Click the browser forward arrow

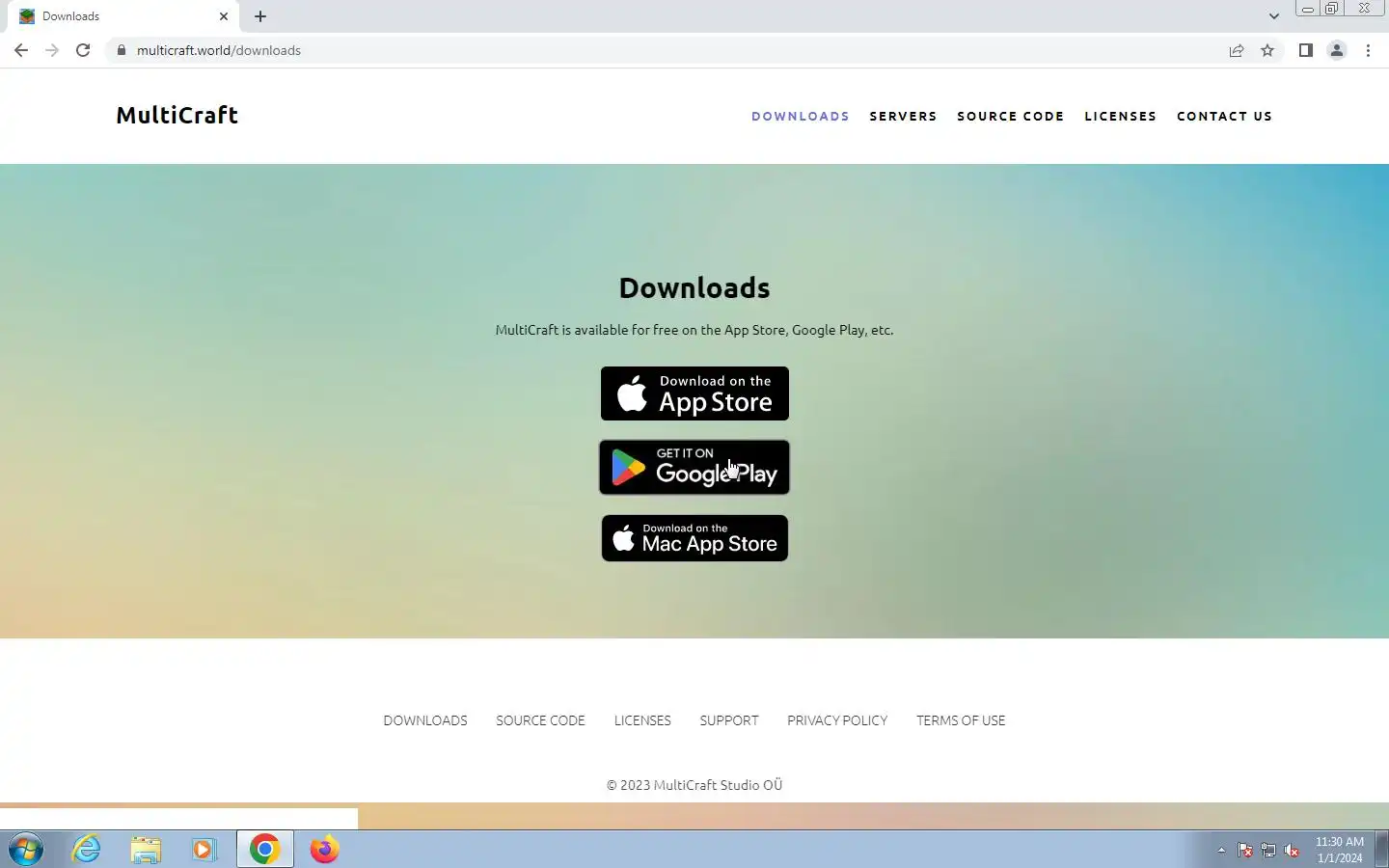52,50
